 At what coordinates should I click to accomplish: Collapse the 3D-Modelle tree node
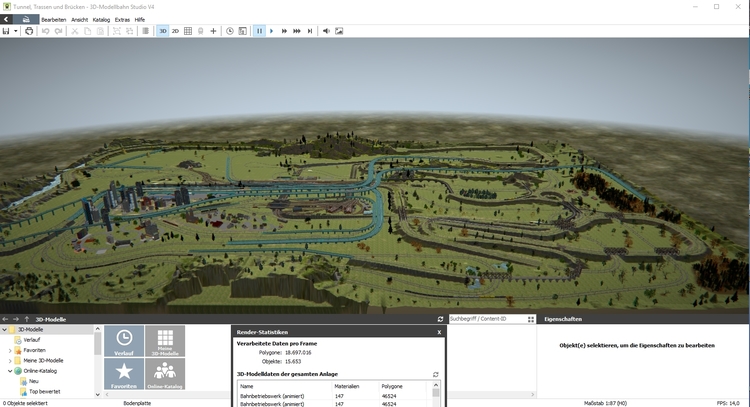4,330
